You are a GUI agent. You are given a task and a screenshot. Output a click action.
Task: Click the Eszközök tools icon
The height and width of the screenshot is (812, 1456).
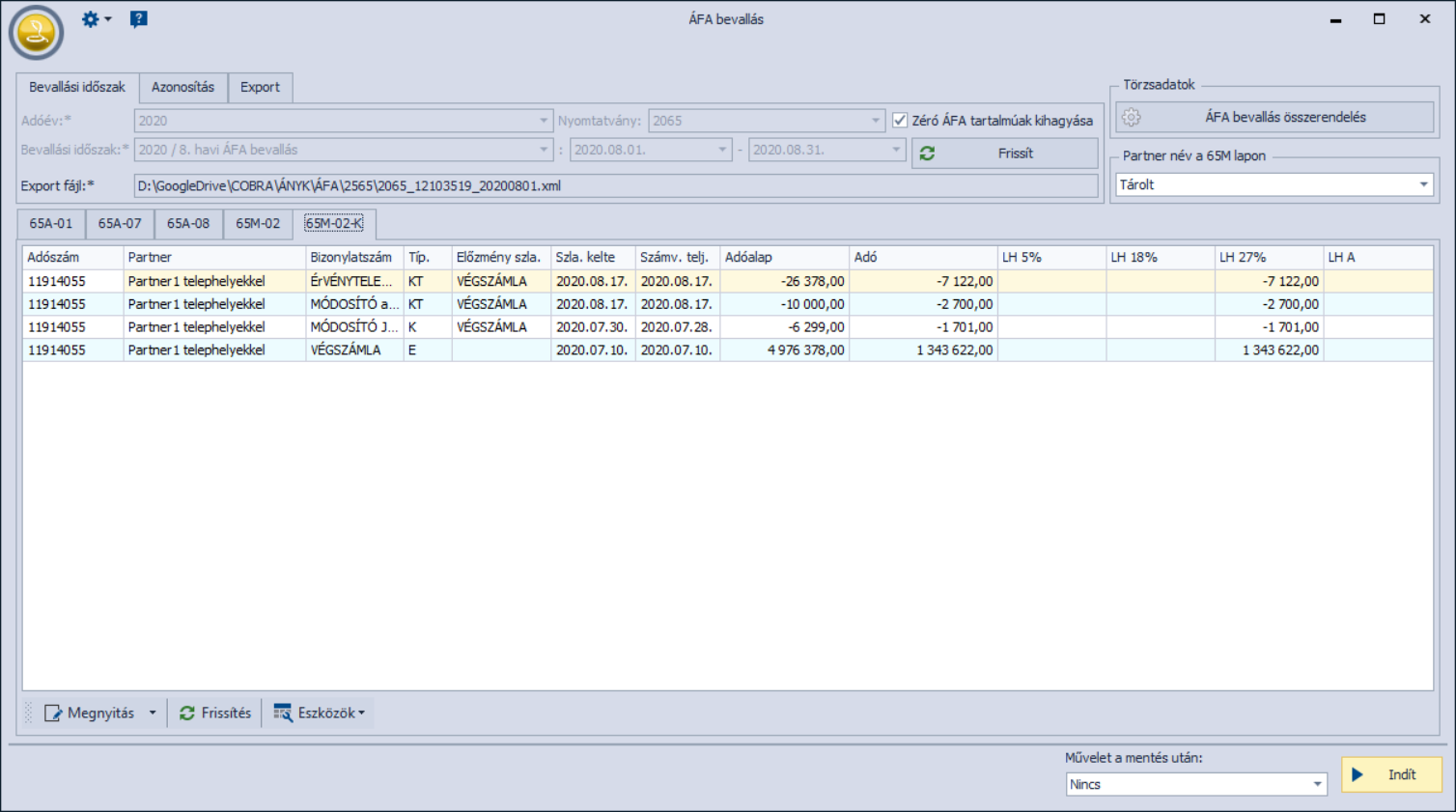(x=283, y=714)
